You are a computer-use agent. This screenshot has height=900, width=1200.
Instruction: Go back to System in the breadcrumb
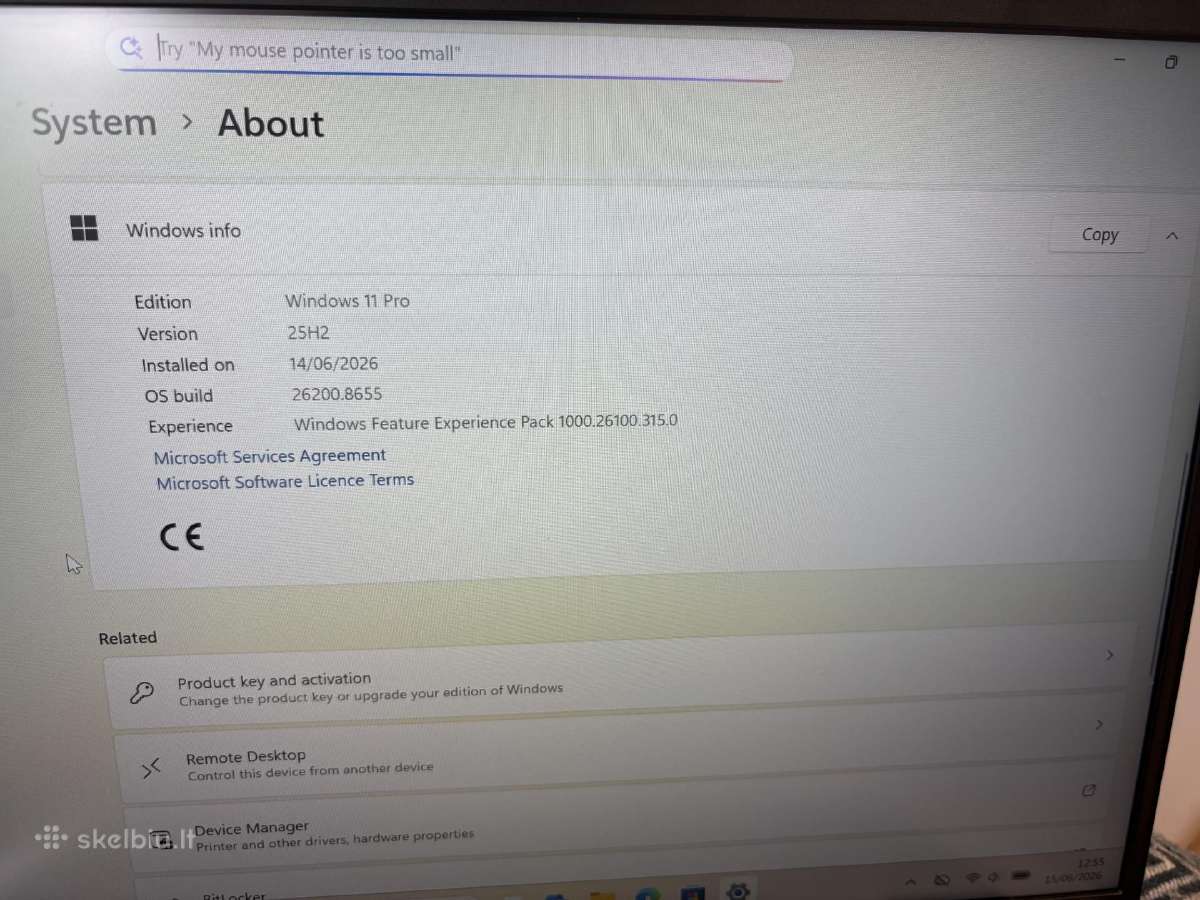point(94,123)
